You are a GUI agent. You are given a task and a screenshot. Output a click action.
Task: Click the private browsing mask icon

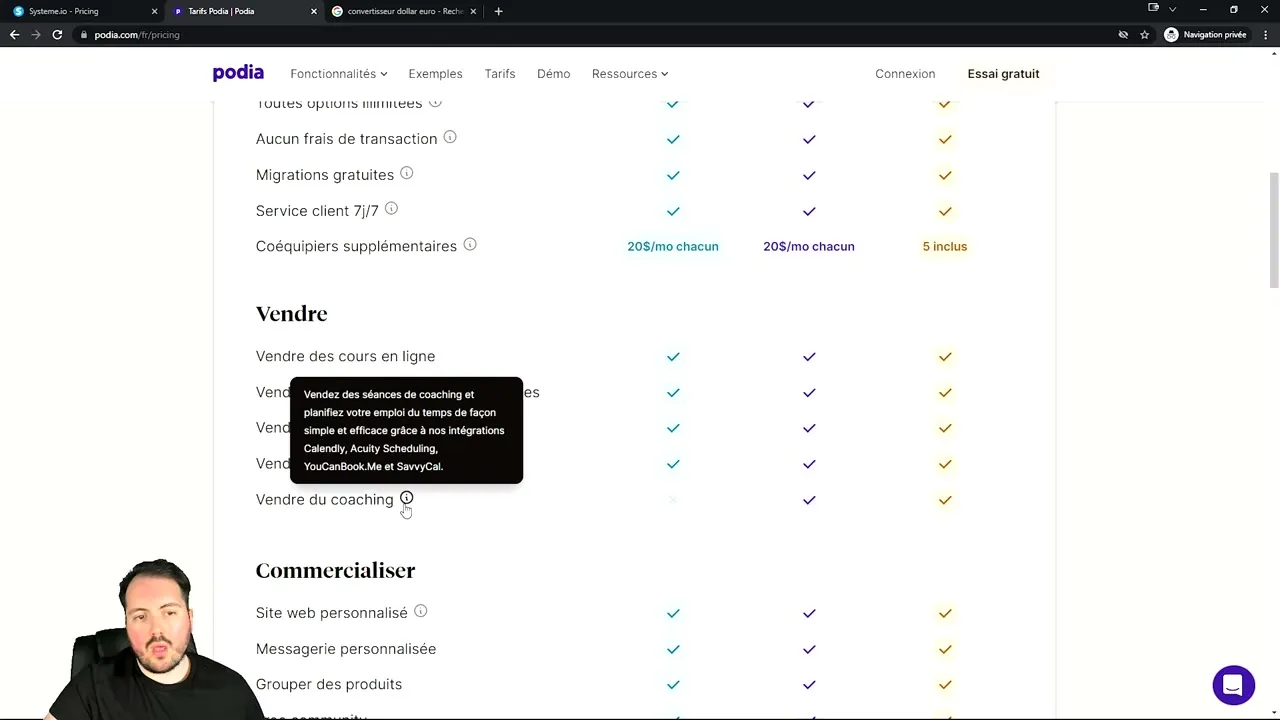click(1171, 34)
